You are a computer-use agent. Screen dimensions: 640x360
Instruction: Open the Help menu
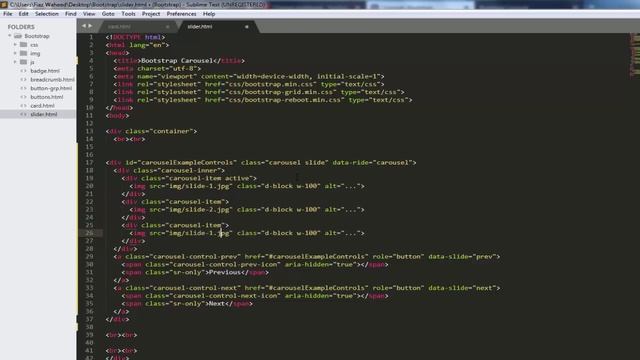(209, 14)
